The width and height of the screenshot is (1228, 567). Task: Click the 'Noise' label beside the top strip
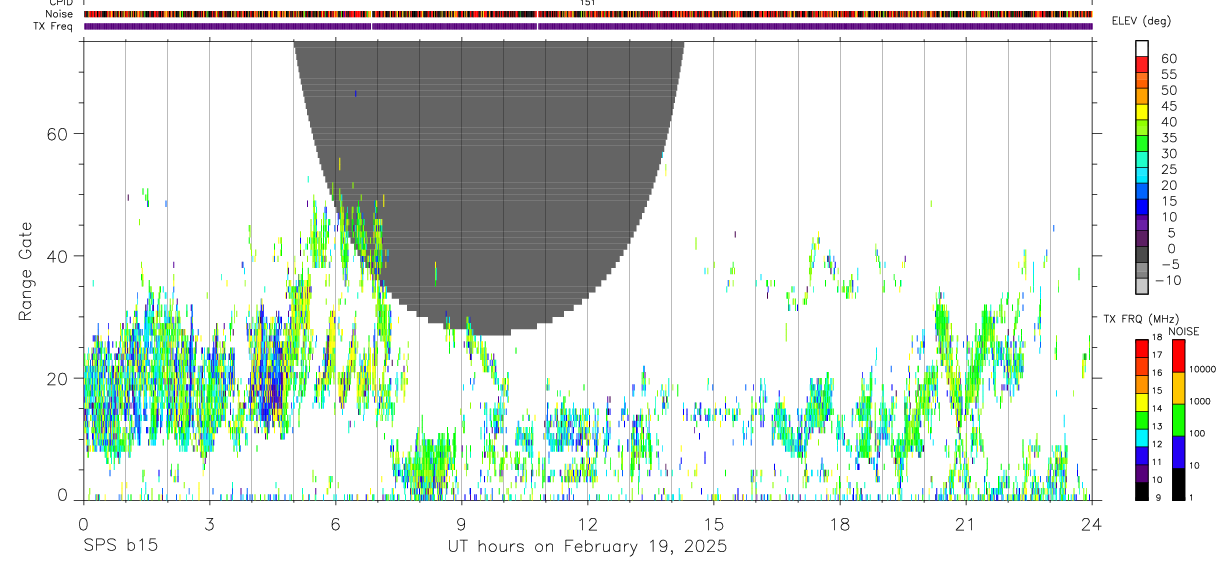pyautogui.click(x=61, y=14)
